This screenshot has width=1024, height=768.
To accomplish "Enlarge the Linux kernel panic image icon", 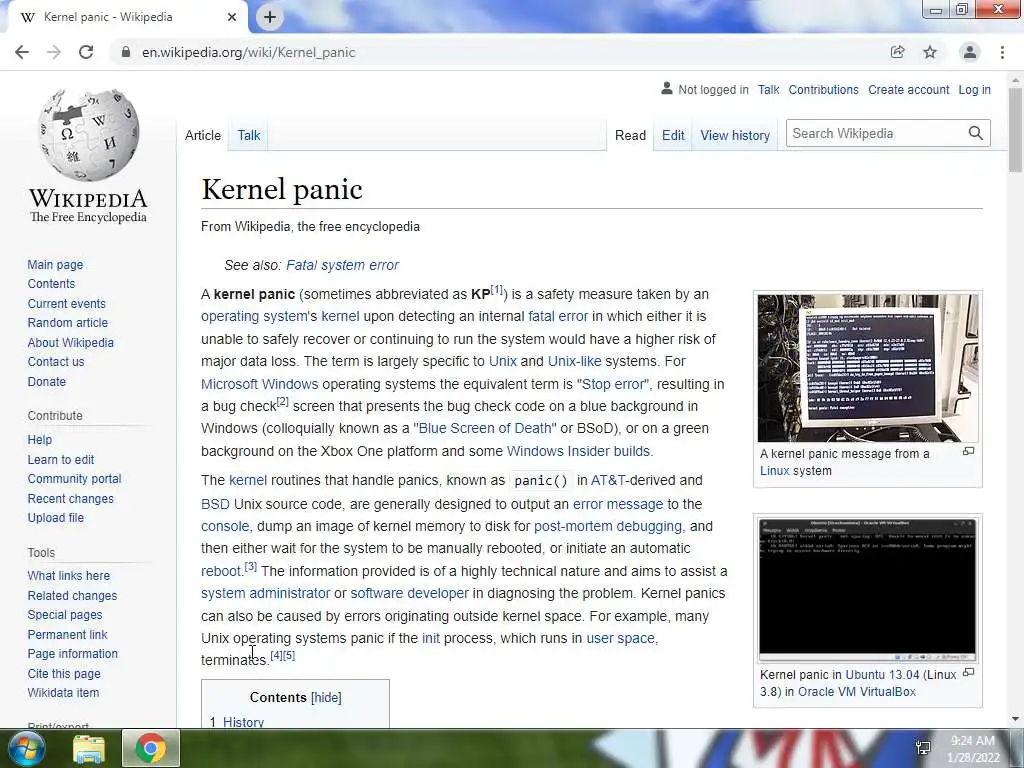I will [x=968, y=451].
